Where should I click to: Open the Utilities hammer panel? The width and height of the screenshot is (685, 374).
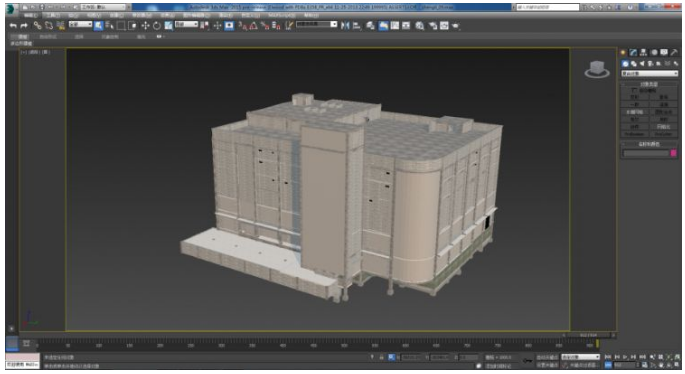point(674,52)
